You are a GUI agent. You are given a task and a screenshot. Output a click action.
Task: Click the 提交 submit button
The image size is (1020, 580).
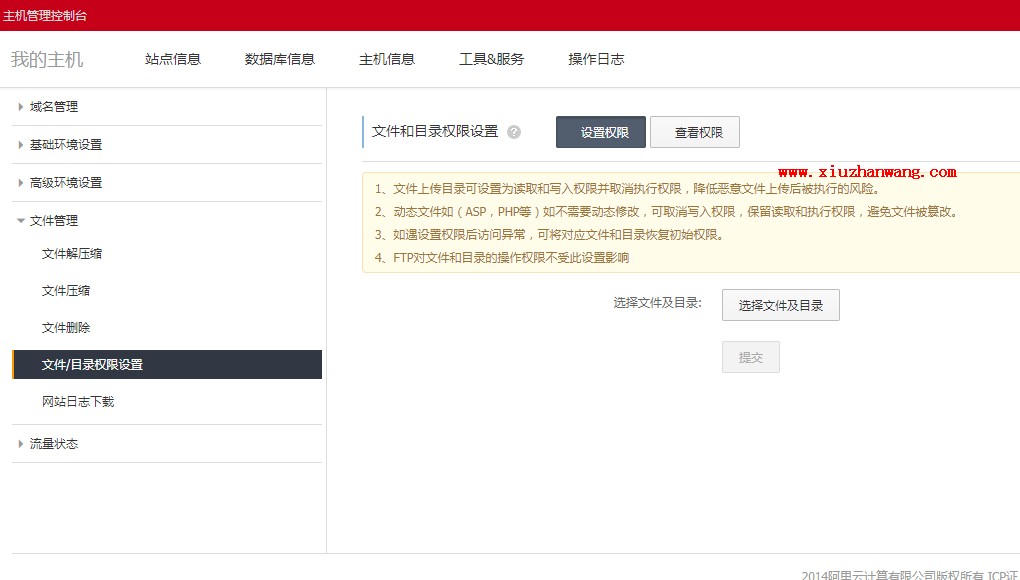tap(751, 357)
